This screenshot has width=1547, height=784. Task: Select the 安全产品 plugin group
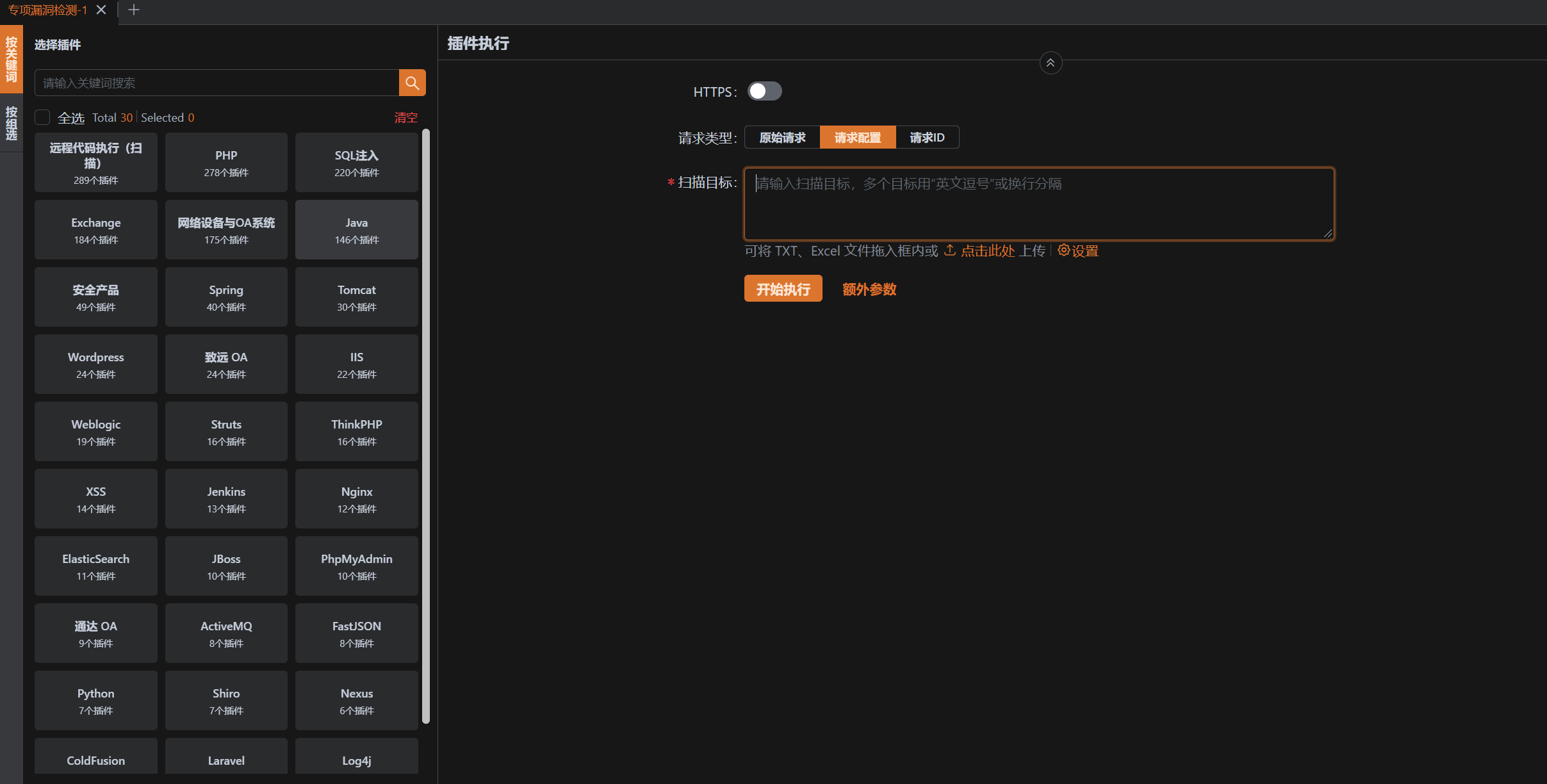pyautogui.click(x=96, y=297)
